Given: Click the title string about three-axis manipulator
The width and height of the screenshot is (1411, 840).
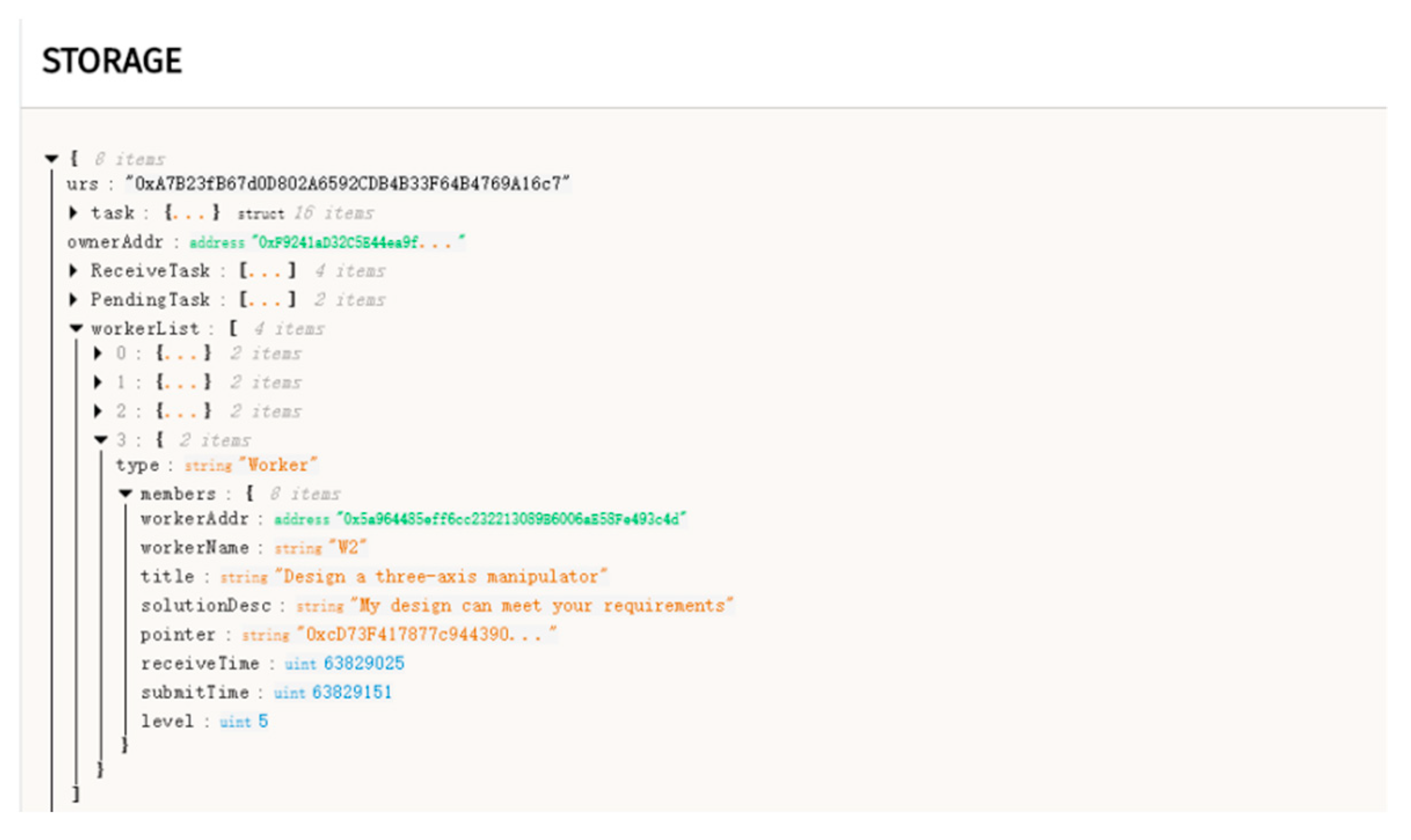Looking at the screenshot, I should pyautogui.click(x=441, y=577).
